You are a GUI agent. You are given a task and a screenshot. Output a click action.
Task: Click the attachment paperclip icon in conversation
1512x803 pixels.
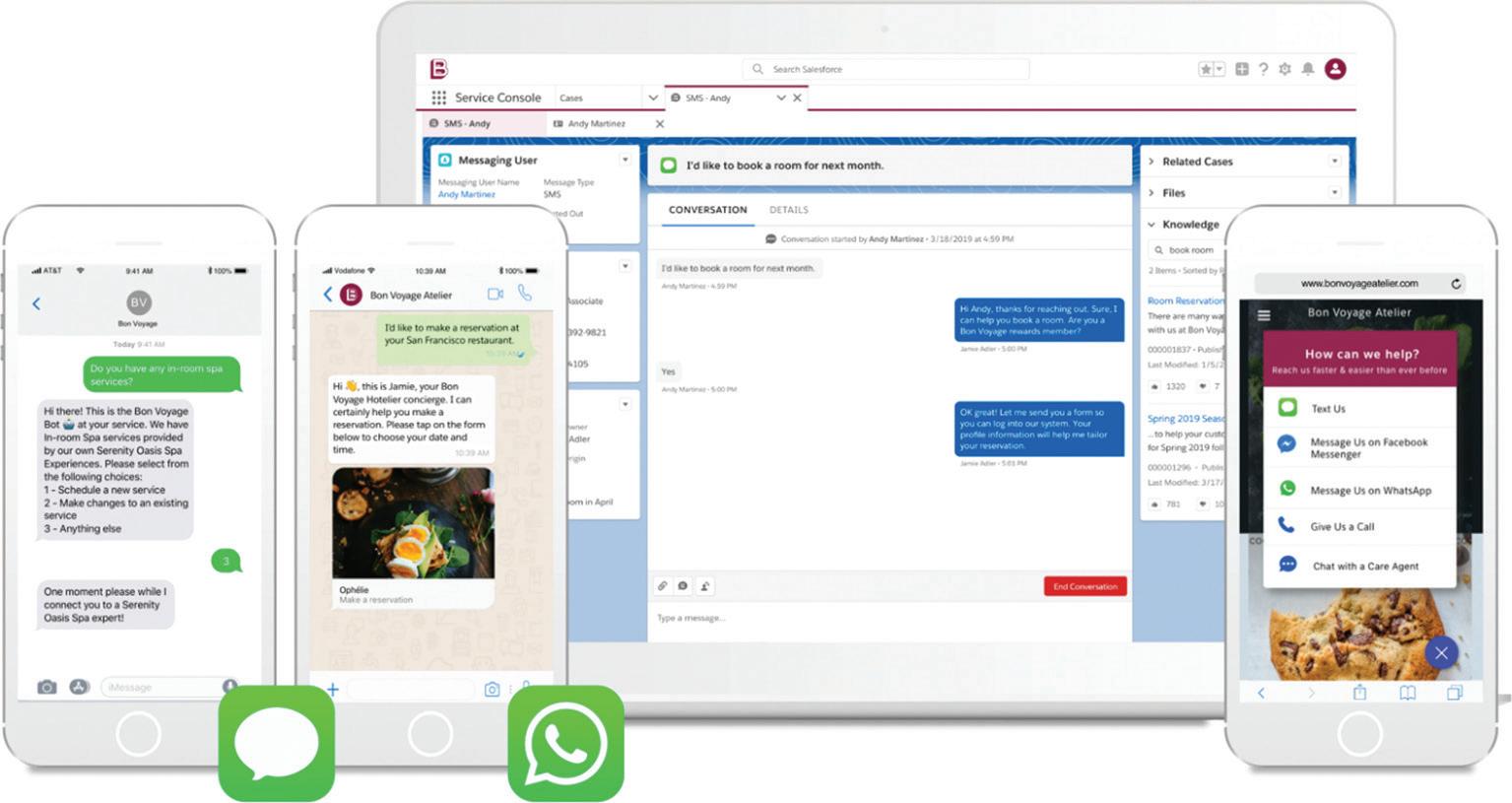(x=663, y=586)
